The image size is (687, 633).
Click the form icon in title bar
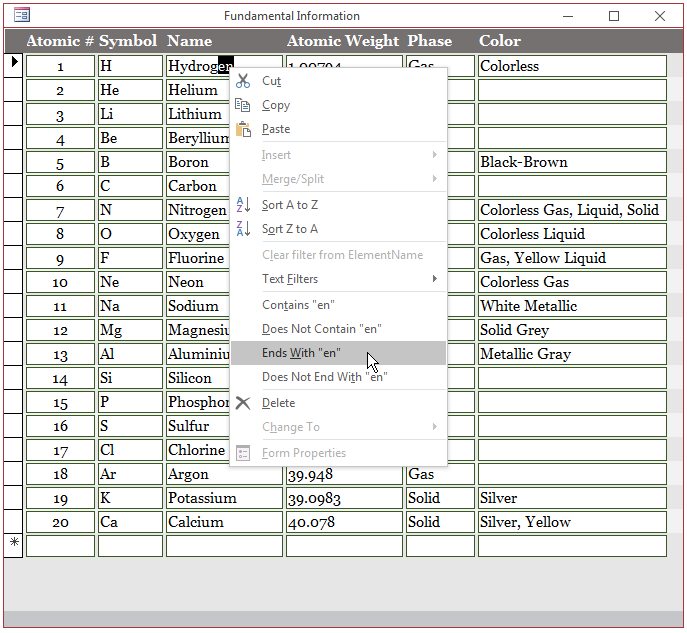point(21,15)
